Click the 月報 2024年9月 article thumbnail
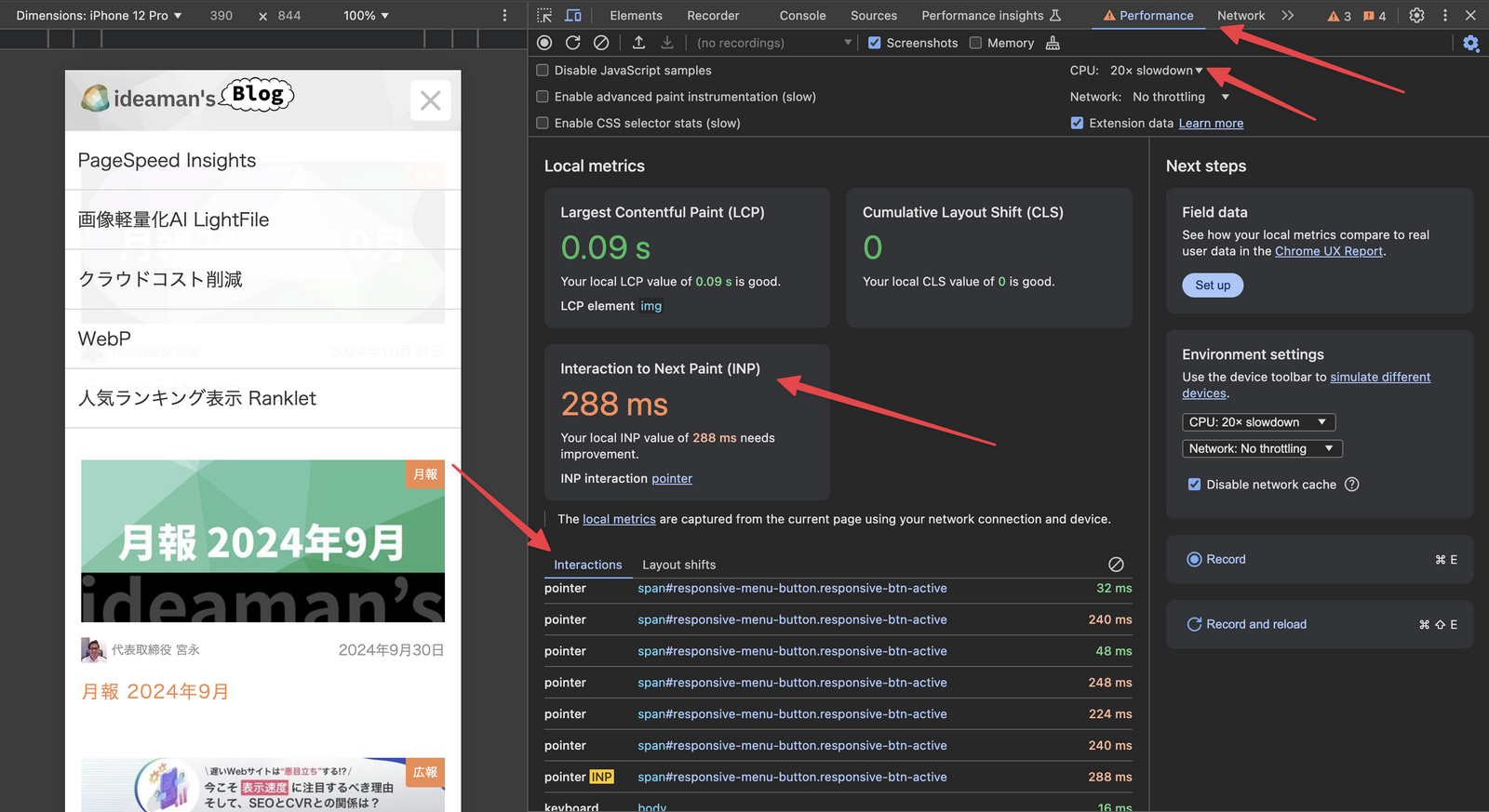This screenshot has height=812, width=1489. point(262,541)
